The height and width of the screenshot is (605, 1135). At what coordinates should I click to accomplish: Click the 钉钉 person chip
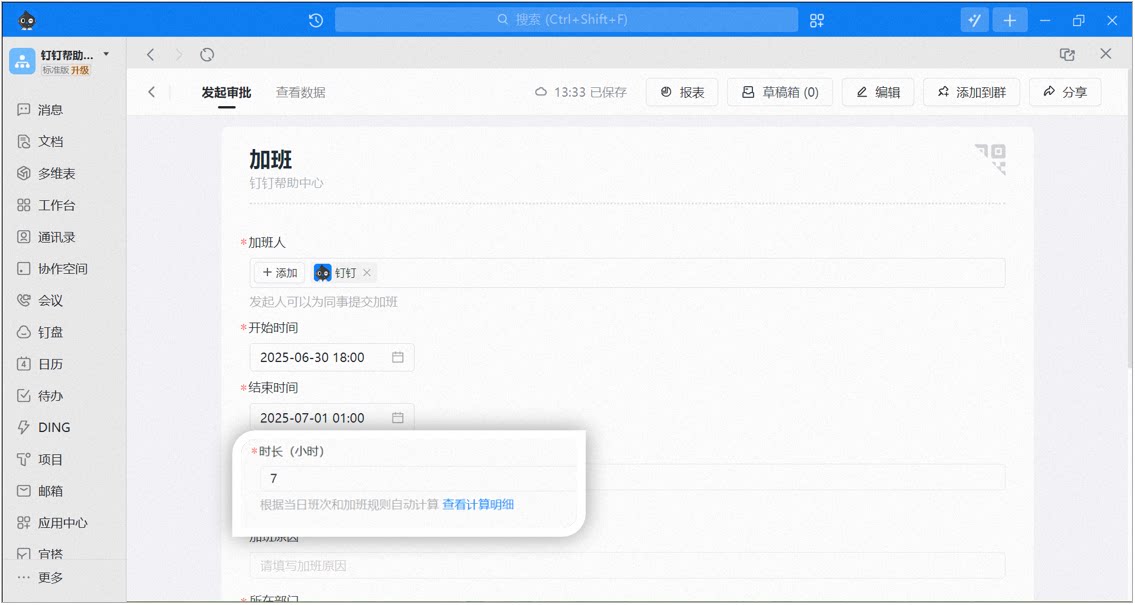(344, 273)
